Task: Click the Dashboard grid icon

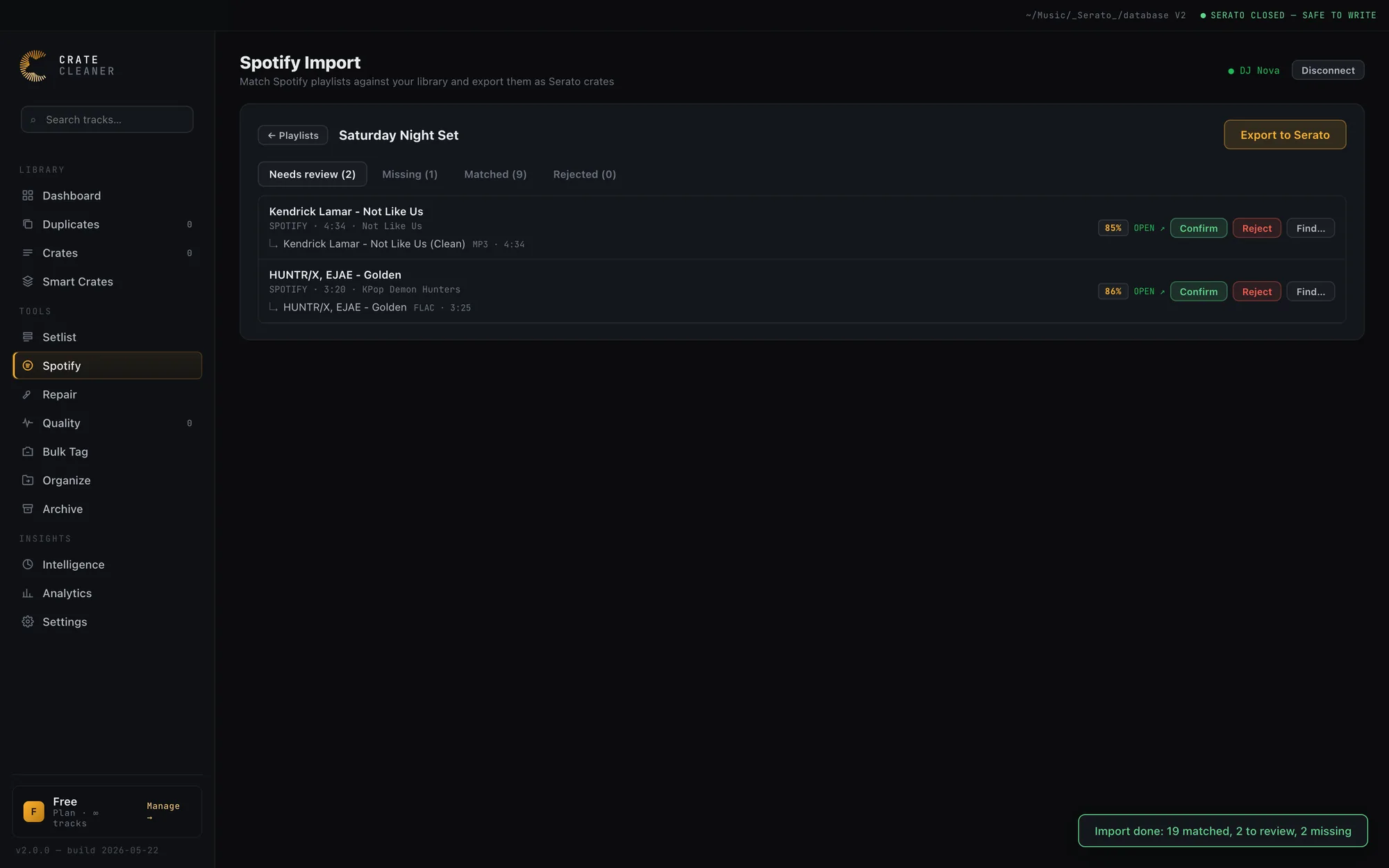Action: (28, 196)
